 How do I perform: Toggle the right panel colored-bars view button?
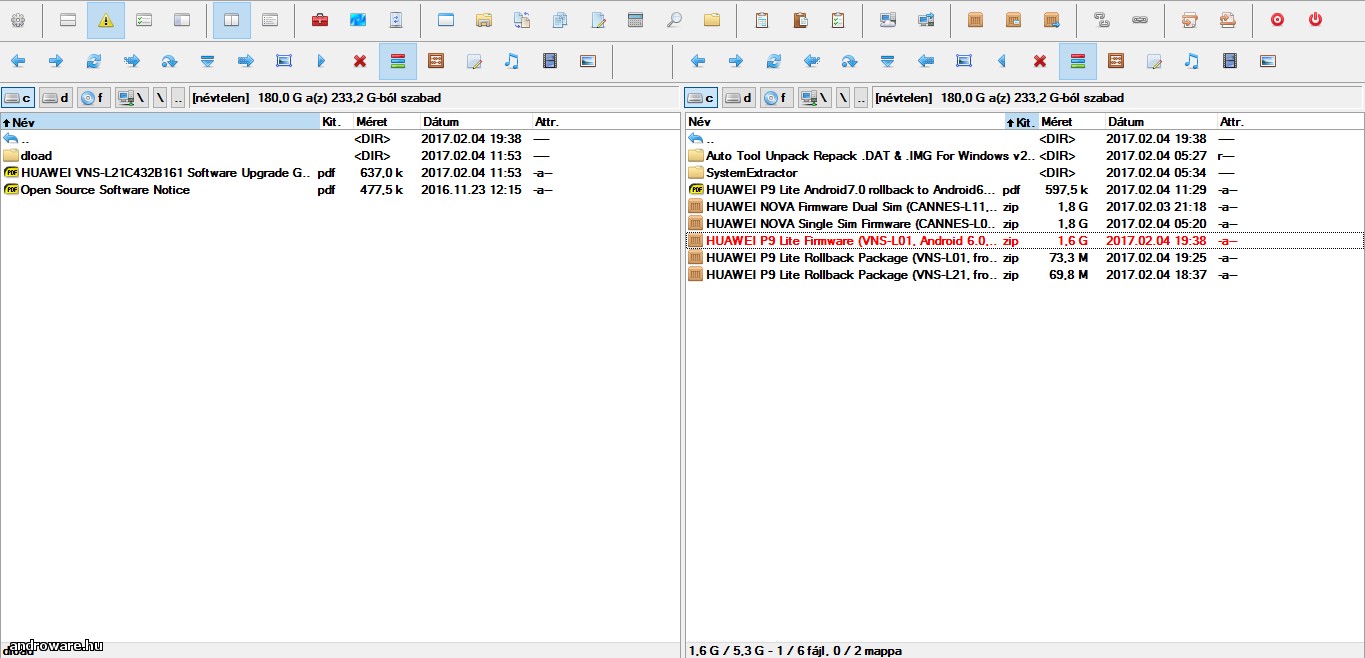[1078, 61]
